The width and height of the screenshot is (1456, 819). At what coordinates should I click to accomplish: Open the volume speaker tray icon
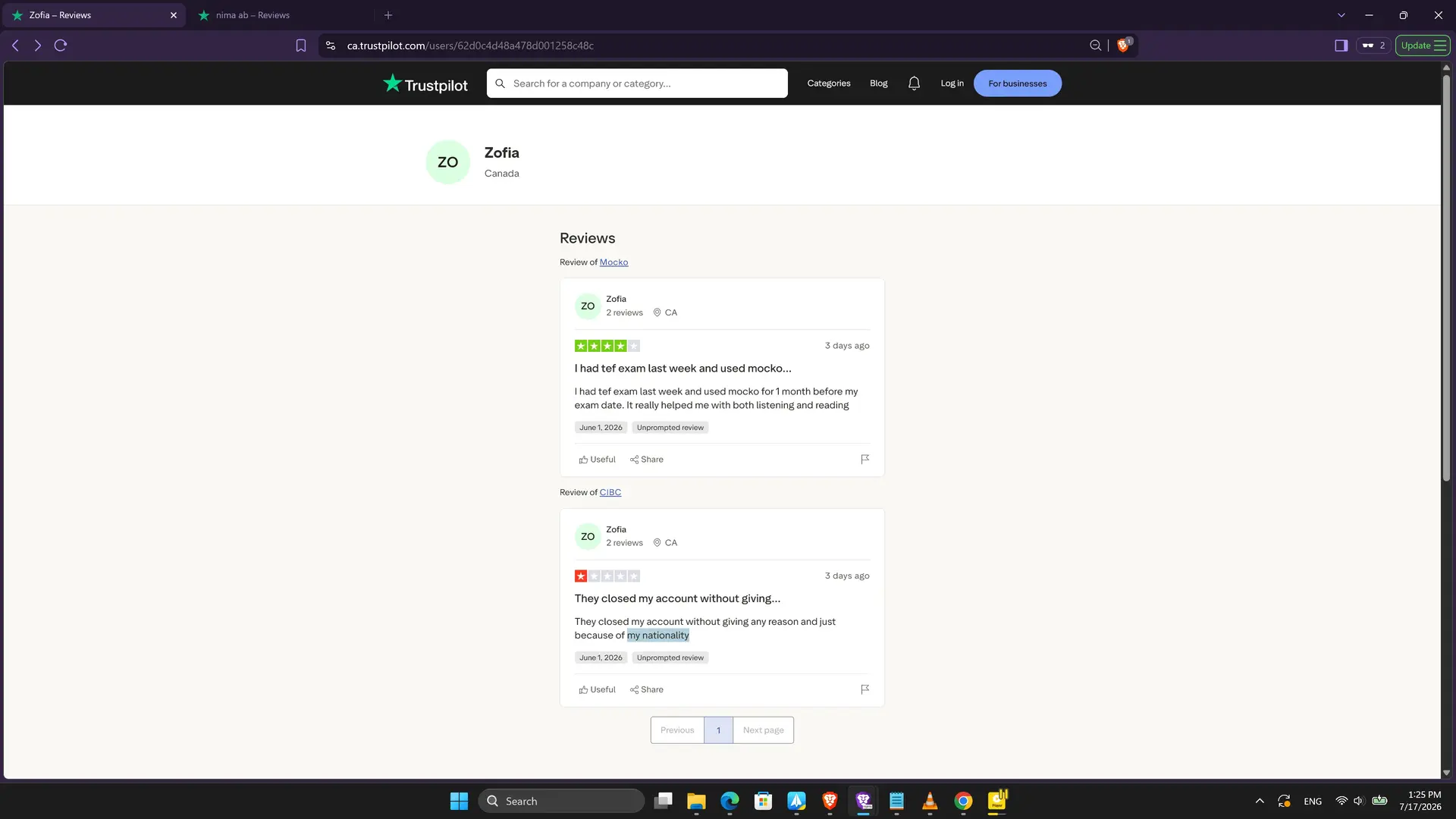tap(1358, 801)
